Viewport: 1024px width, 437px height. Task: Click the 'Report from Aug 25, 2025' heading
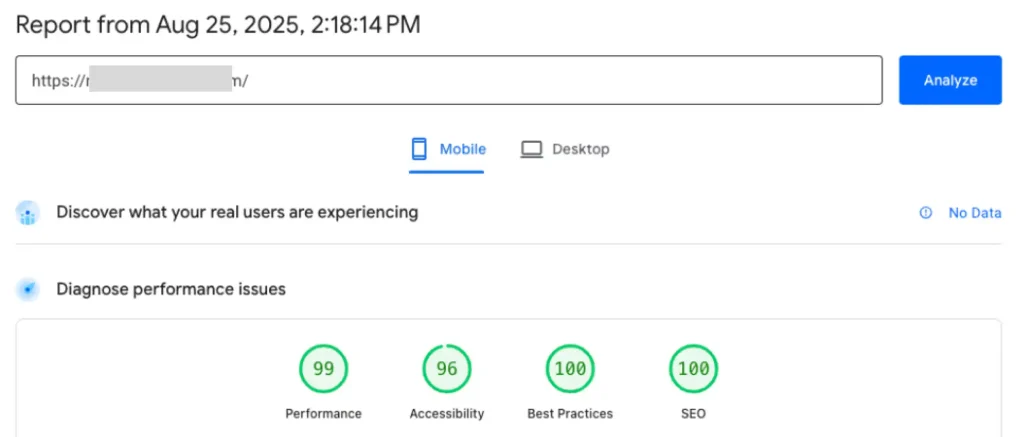(218, 25)
